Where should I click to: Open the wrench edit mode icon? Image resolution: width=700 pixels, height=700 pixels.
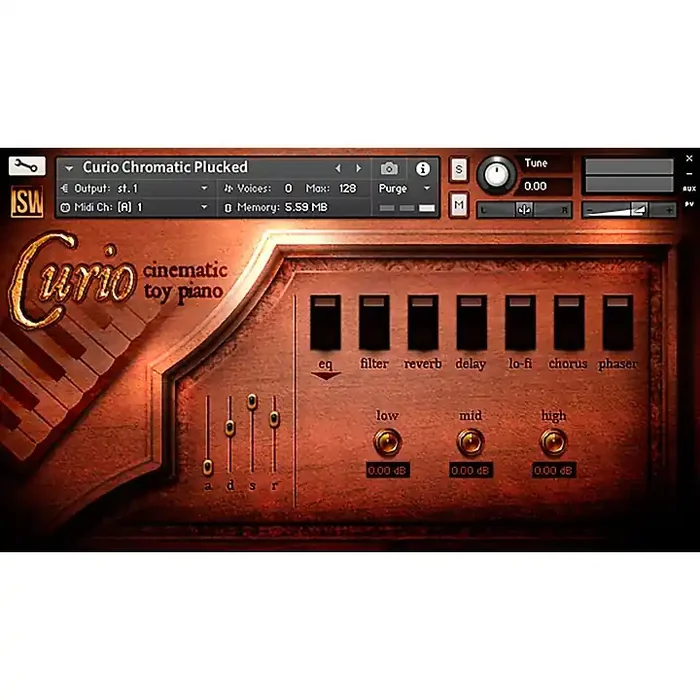[x=27, y=166]
